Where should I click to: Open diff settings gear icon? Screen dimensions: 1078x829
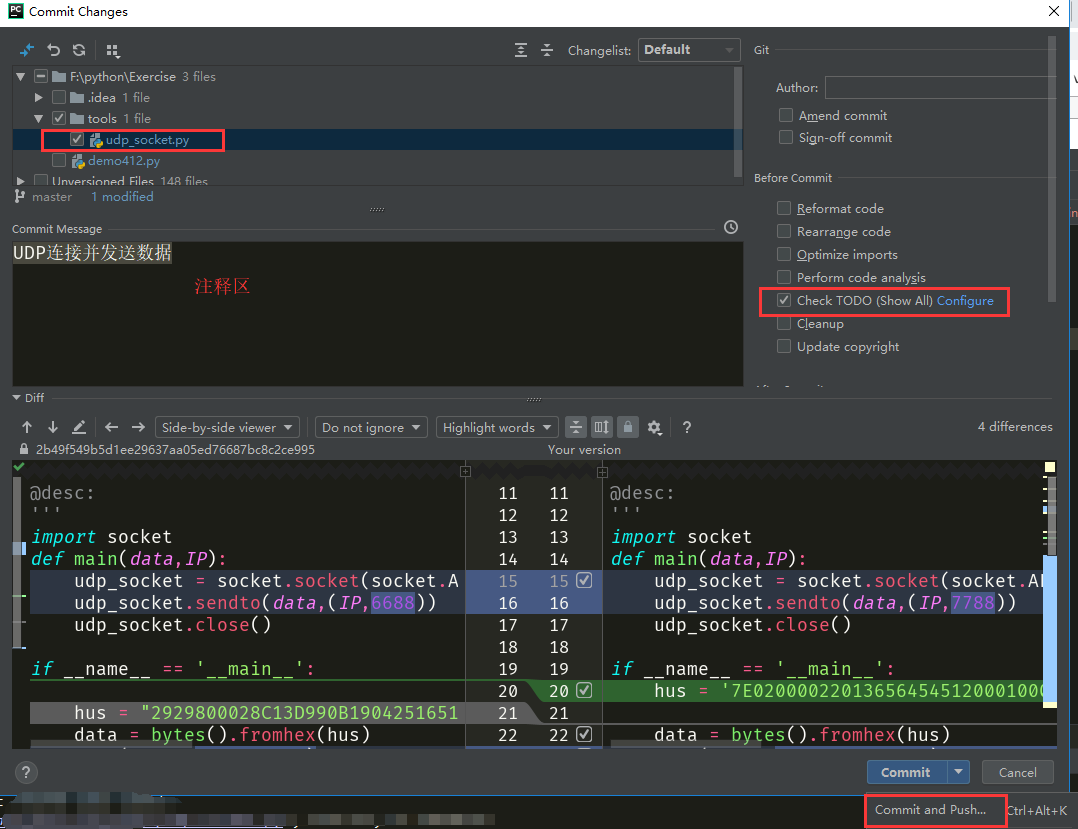(x=654, y=428)
